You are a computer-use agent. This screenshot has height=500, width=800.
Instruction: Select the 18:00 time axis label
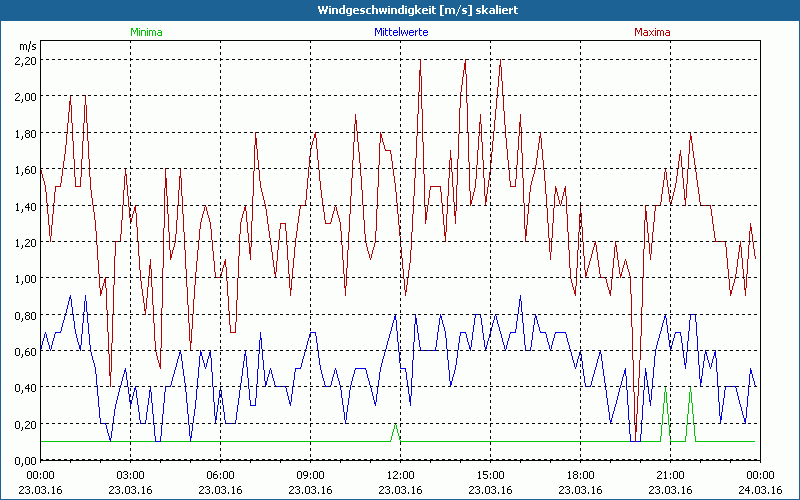tap(580, 475)
